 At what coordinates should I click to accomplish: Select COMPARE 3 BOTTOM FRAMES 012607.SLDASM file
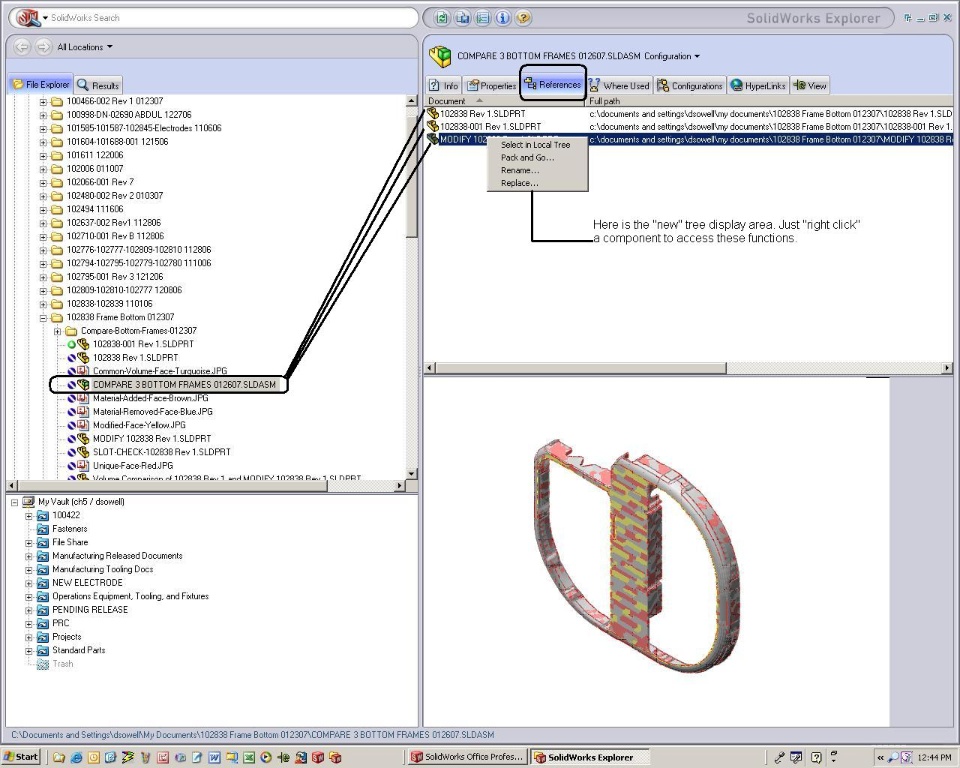(184, 385)
